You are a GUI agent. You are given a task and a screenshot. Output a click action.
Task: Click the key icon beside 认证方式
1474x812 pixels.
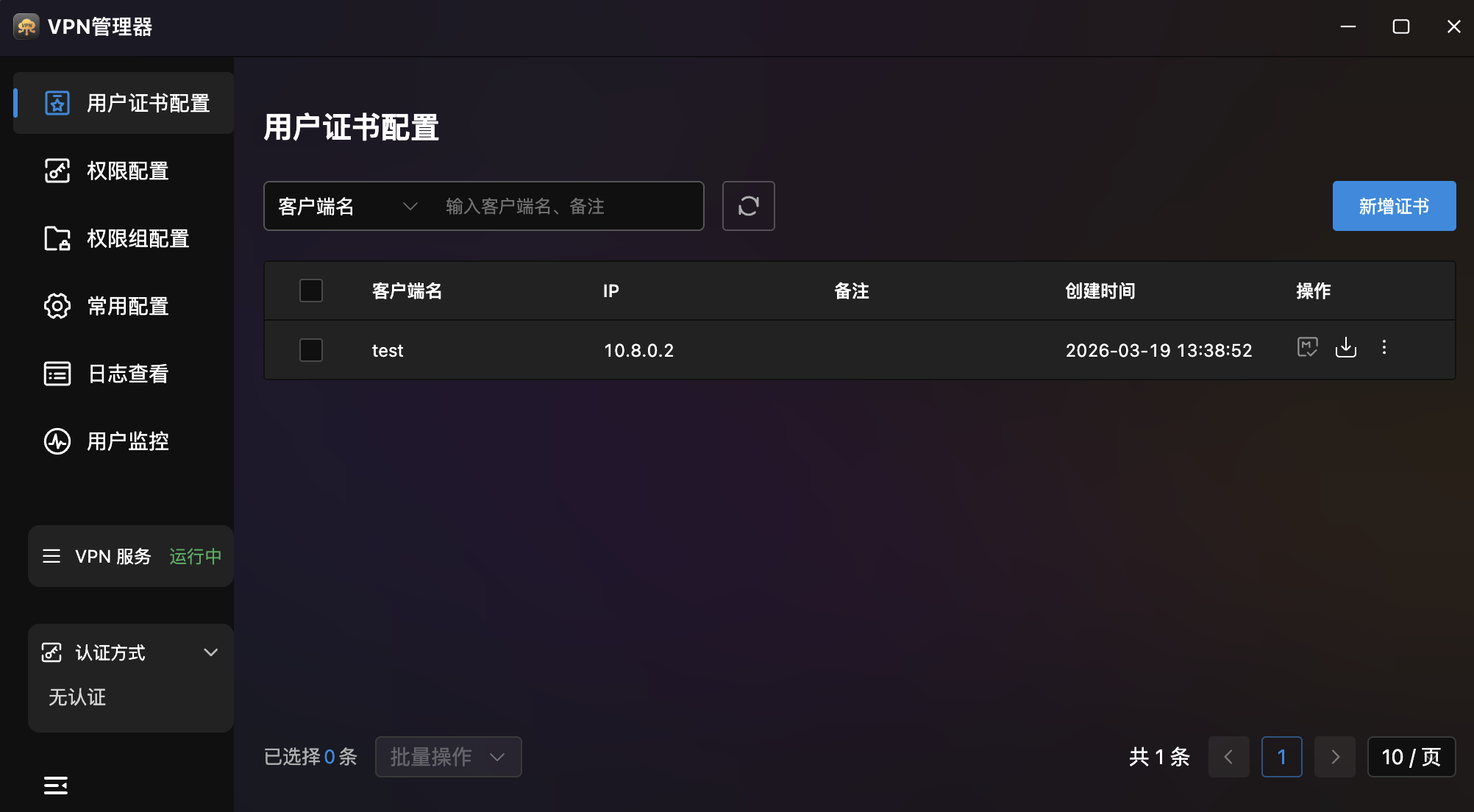[51, 652]
